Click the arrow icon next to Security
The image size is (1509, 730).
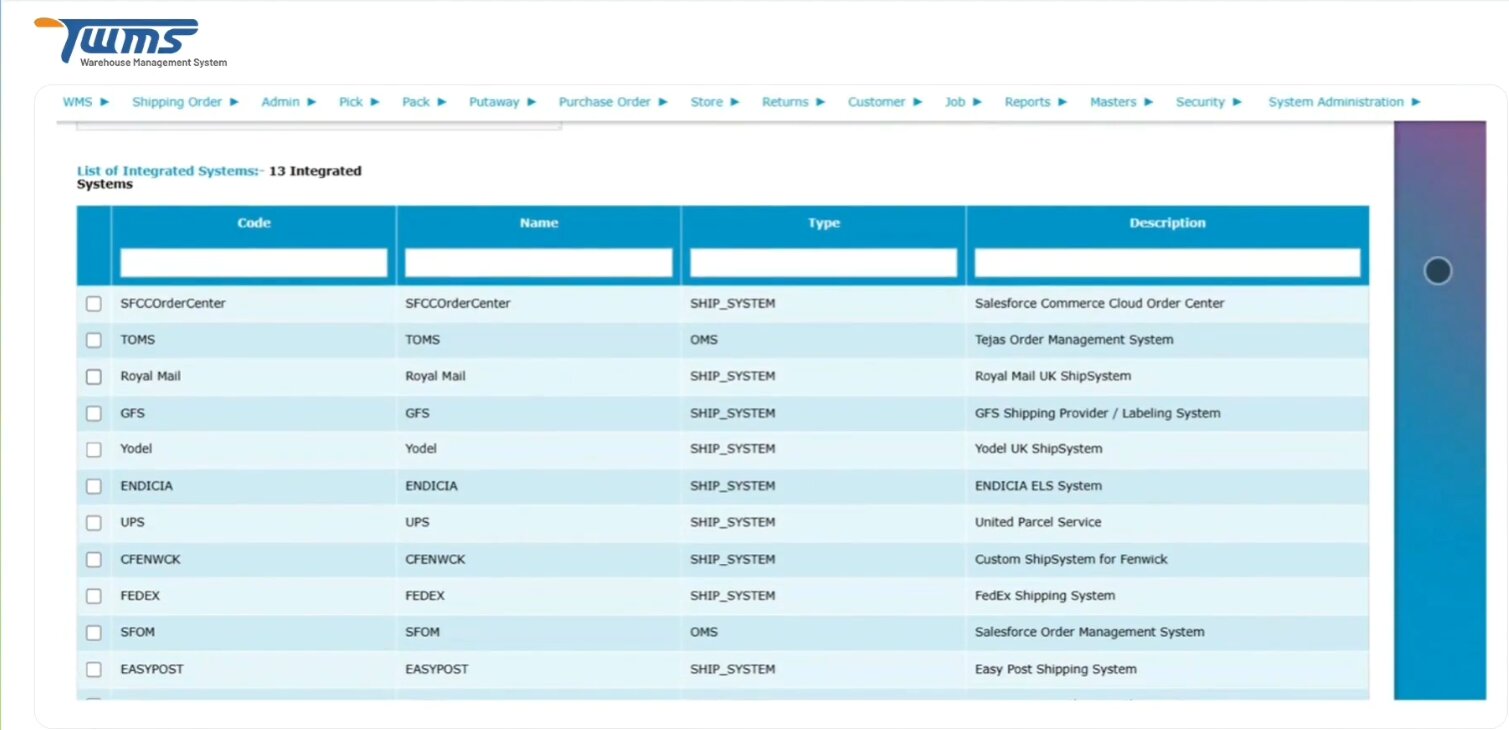[x=1237, y=102]
